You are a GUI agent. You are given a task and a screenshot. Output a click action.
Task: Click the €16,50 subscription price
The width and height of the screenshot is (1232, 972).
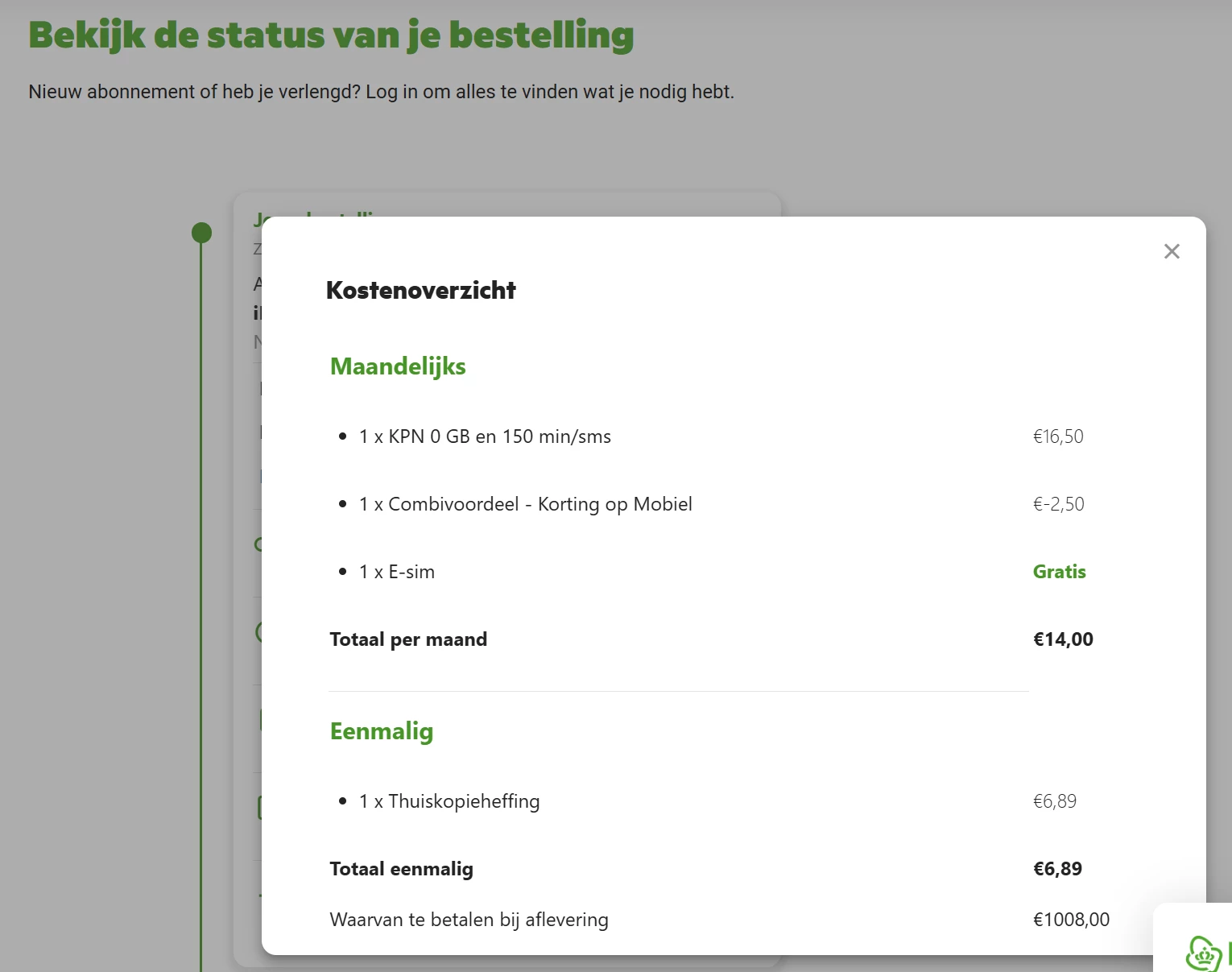1058,436
